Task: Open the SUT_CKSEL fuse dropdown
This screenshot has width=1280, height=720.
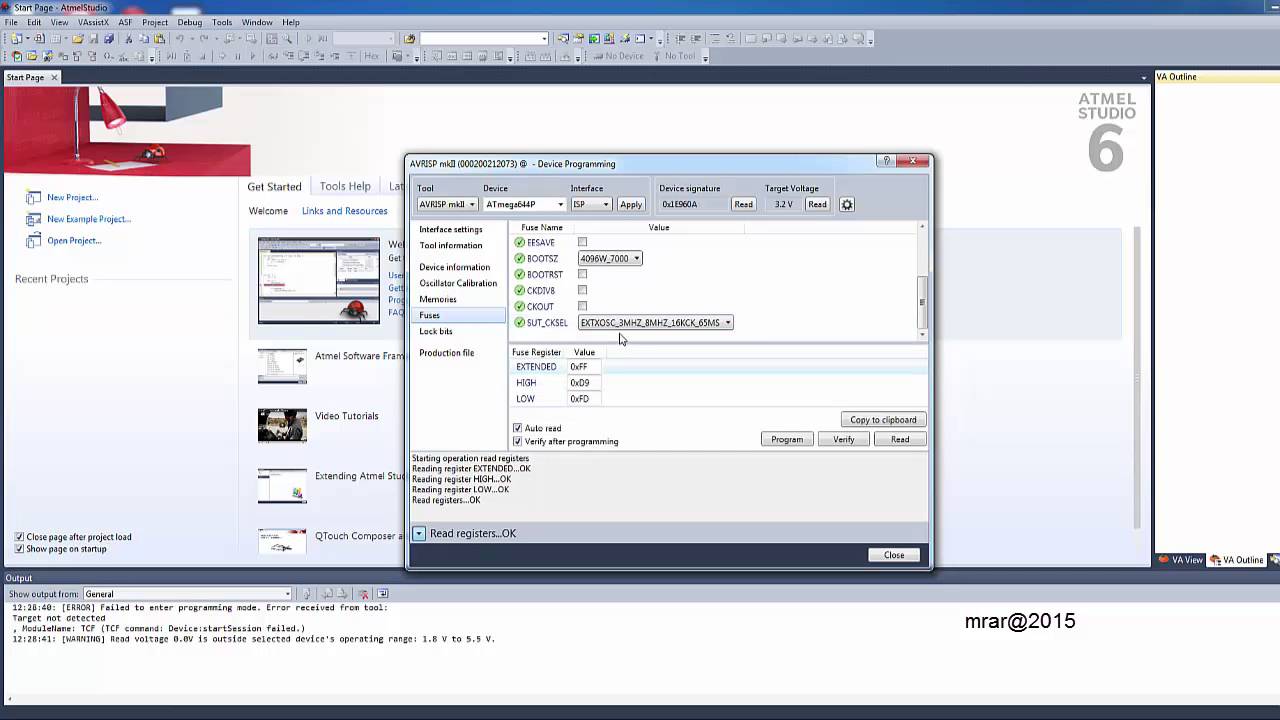Action: coord(656,322)
